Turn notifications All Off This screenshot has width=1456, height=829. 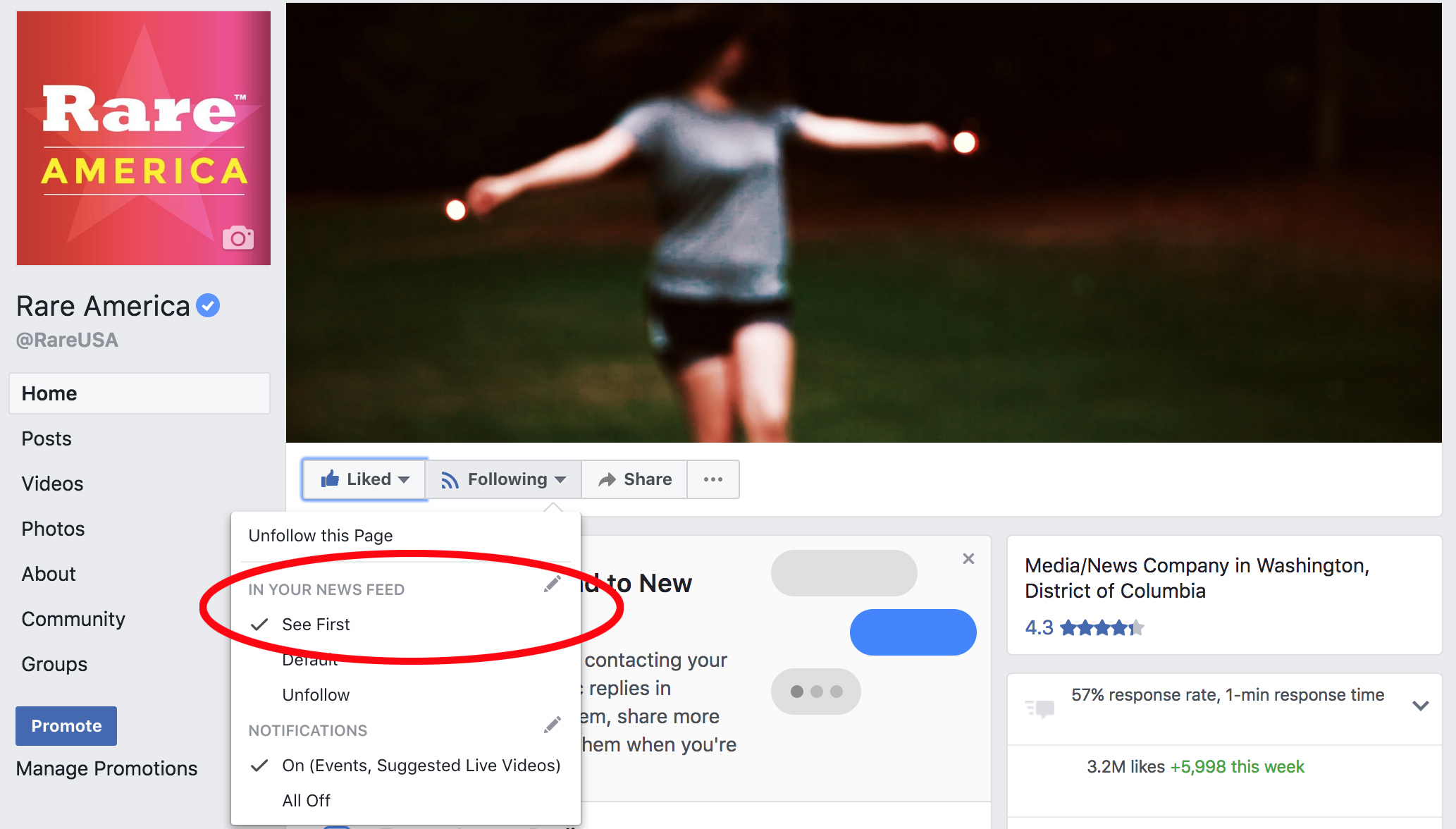306,801
